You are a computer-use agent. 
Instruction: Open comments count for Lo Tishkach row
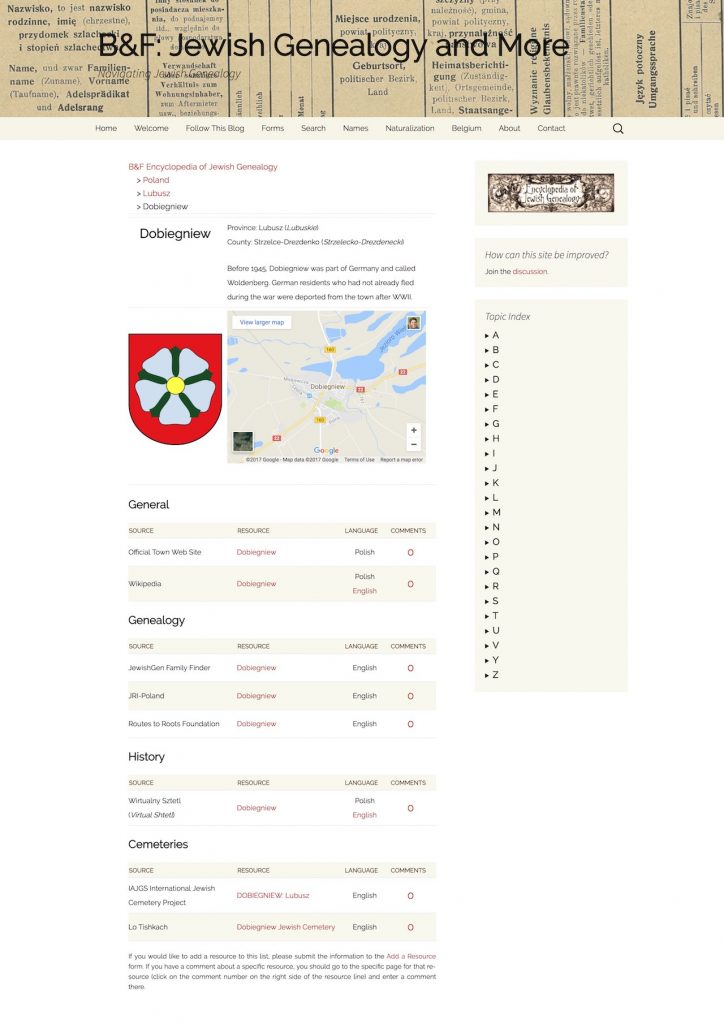(x=410, y=928)
